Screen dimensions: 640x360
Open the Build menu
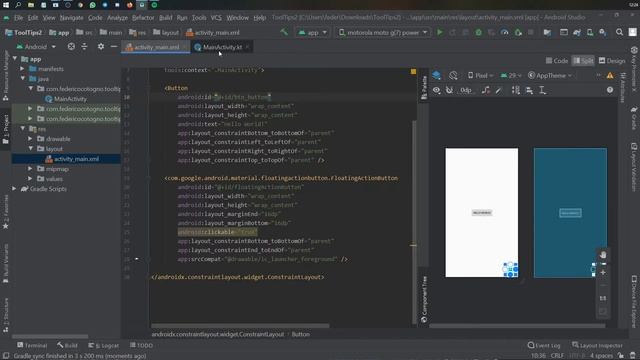[165, 18]
